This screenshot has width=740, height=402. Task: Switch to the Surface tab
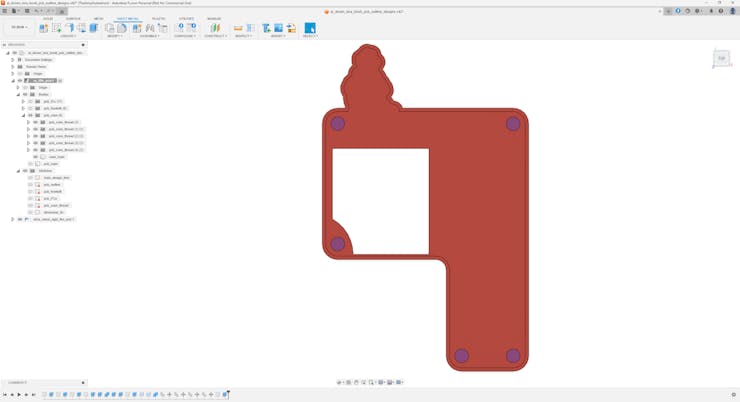[73, 19]
